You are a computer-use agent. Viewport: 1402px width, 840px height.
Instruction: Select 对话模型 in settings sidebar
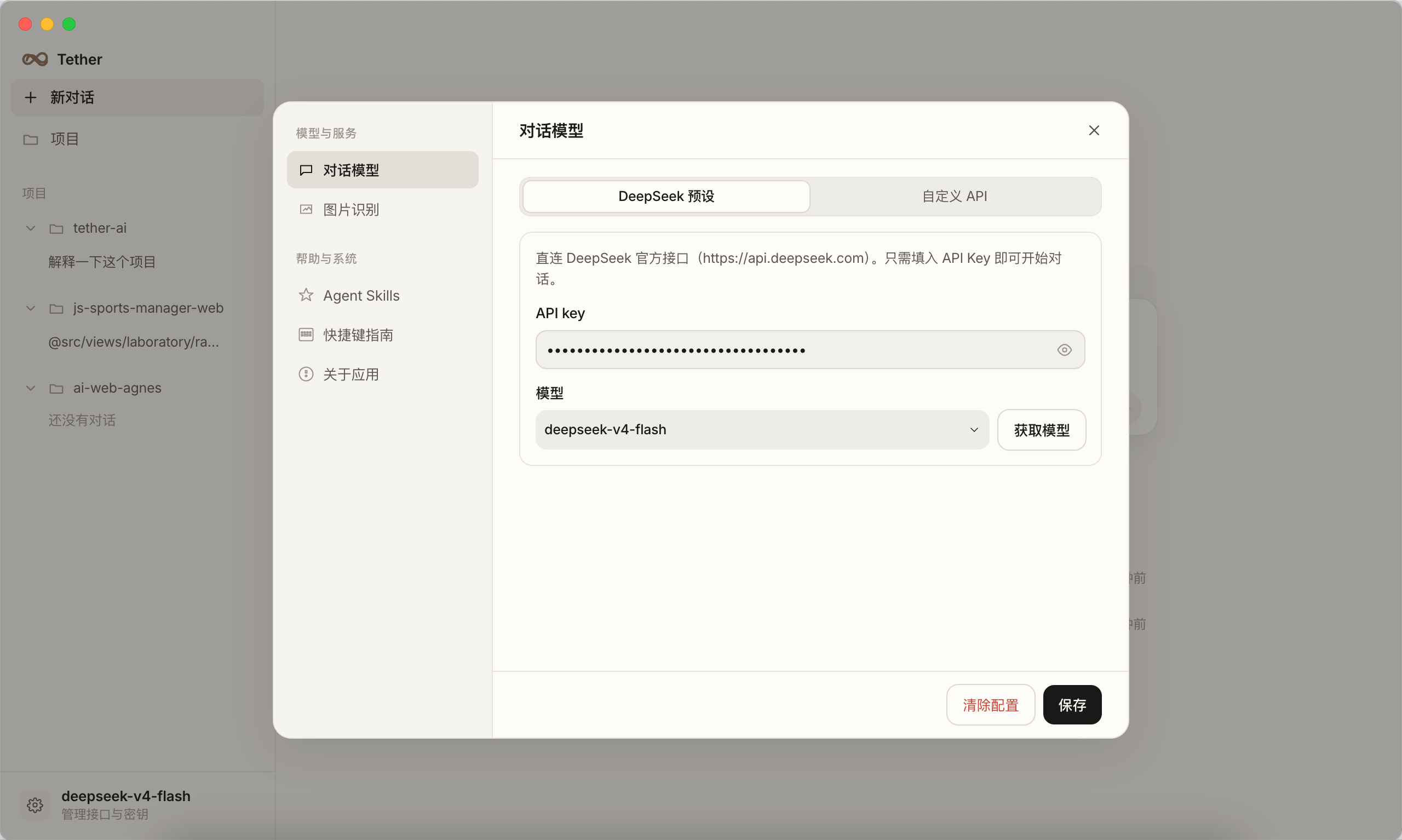point(383,170)
